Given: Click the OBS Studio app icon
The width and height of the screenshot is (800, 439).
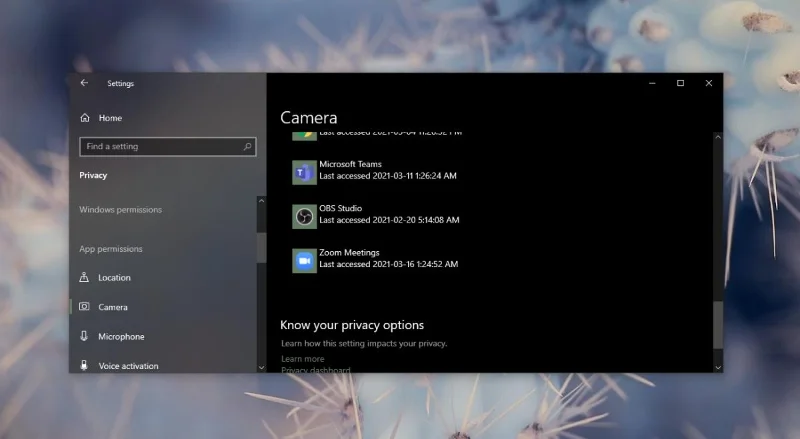Looking at the screenshot, I should [x=304, y=216].
